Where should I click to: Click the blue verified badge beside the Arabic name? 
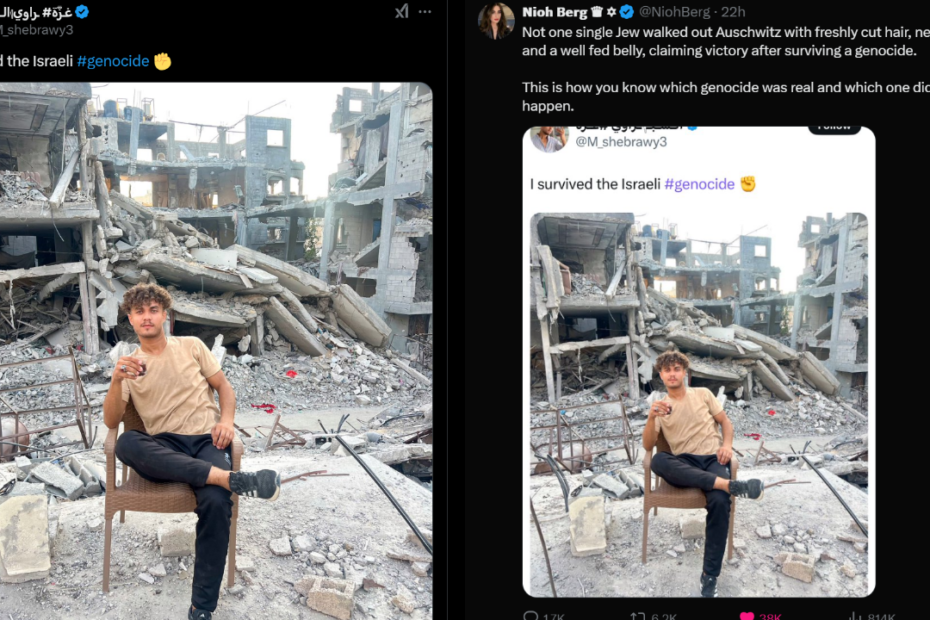(x=82, y=11)
